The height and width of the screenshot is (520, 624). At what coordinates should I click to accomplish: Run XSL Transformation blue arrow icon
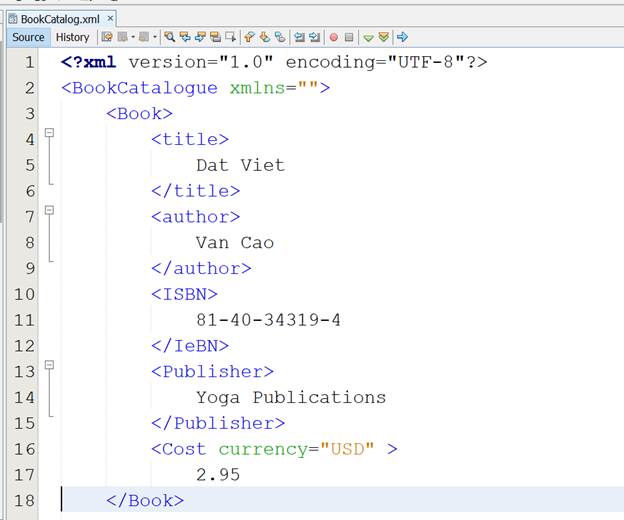tap(402, 37)
